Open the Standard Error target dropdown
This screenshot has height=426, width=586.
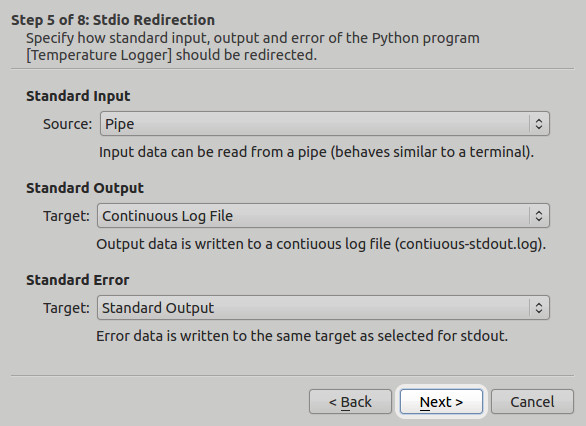pyautogui.click(x=323, y=308)
